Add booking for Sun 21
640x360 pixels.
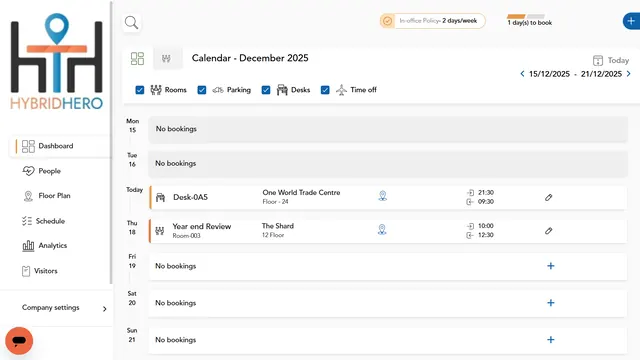[x=551, y=340]
